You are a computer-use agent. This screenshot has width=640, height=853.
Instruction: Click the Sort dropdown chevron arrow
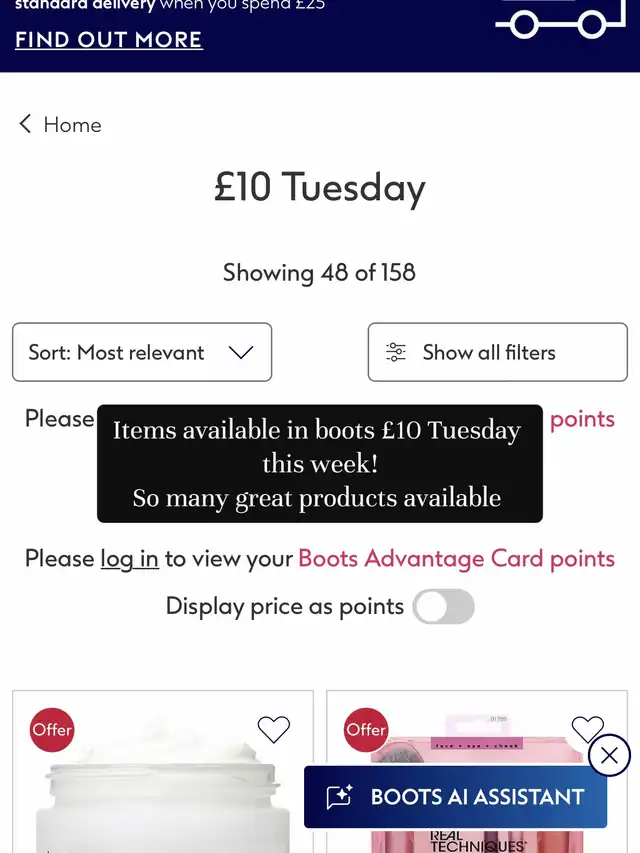pos(241,352)
